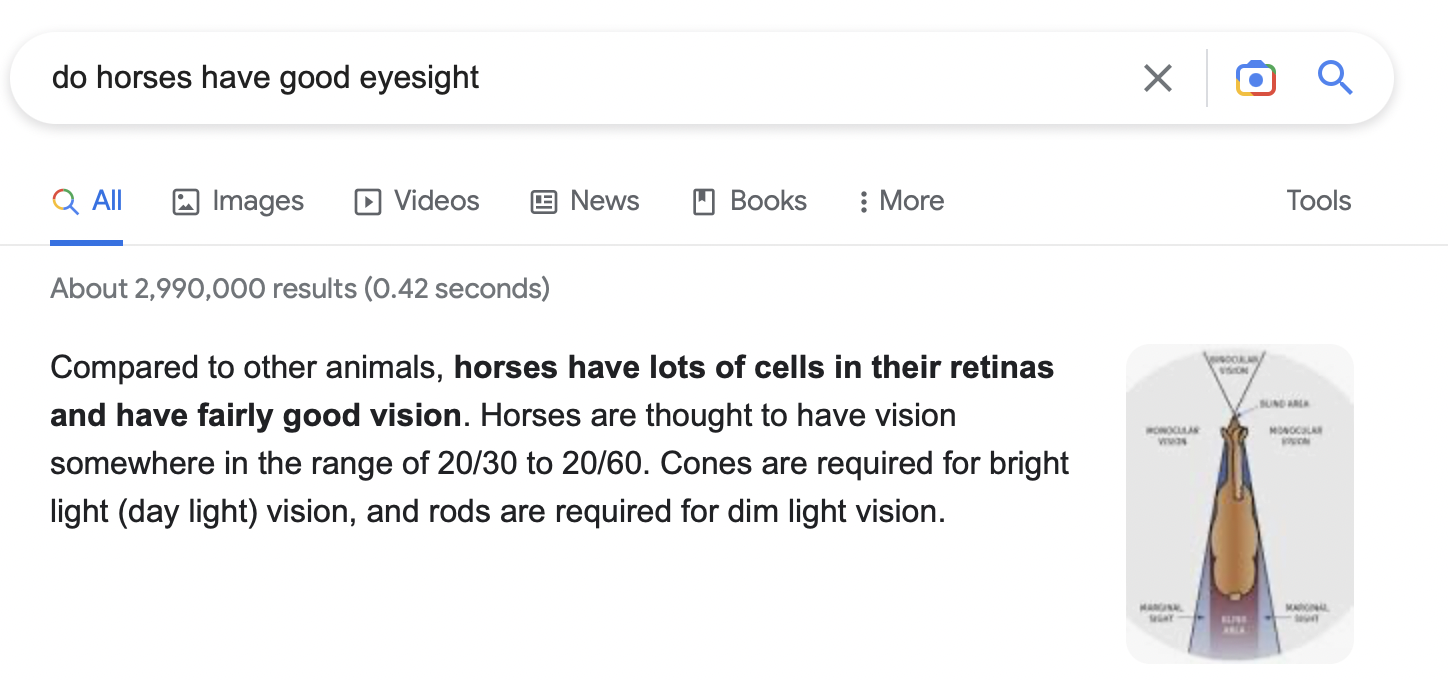Screen dimensions: 1448x680
Task: Click the play icon beside Videos
Action: [x=368, y=202]
